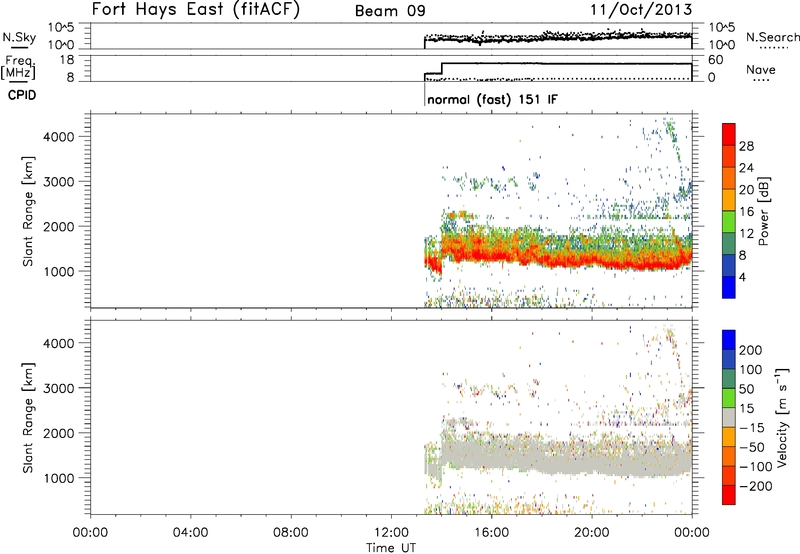
Task: Click the 'Fort Hays East (fitACF)' title
Action: pos(196,9)
